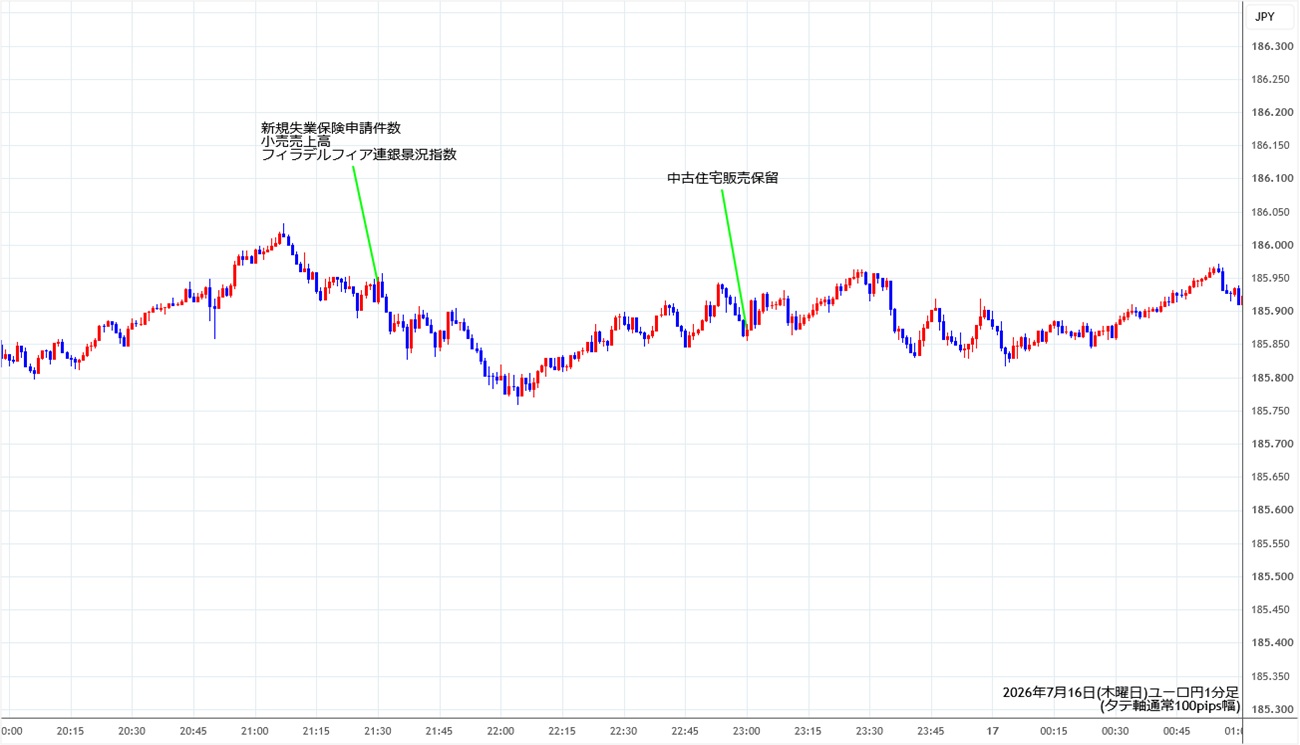This screenshot has width=1300, height=745.
Task: Select the 新規失業保険申請件数 annotation text
Action: [x=331, y=128]
